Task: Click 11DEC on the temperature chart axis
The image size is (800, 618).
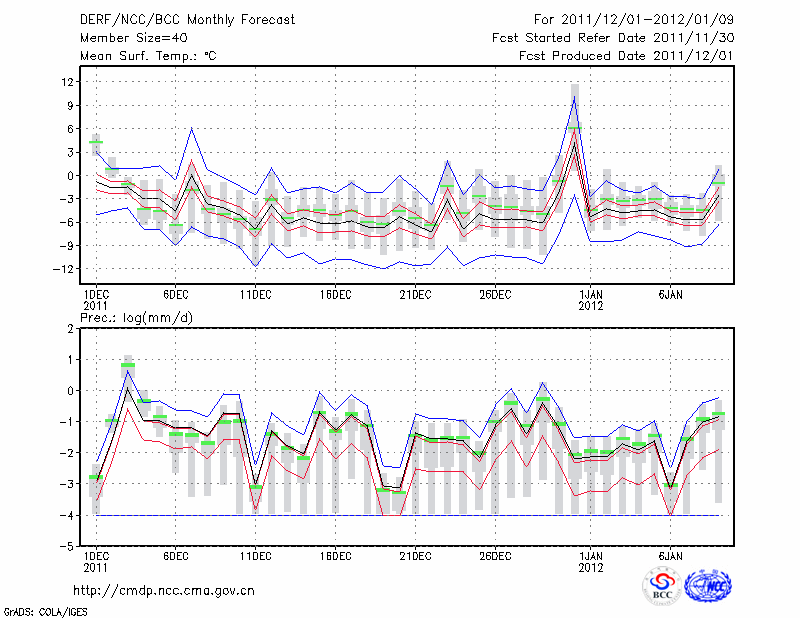Action: [x=255, y=294]
